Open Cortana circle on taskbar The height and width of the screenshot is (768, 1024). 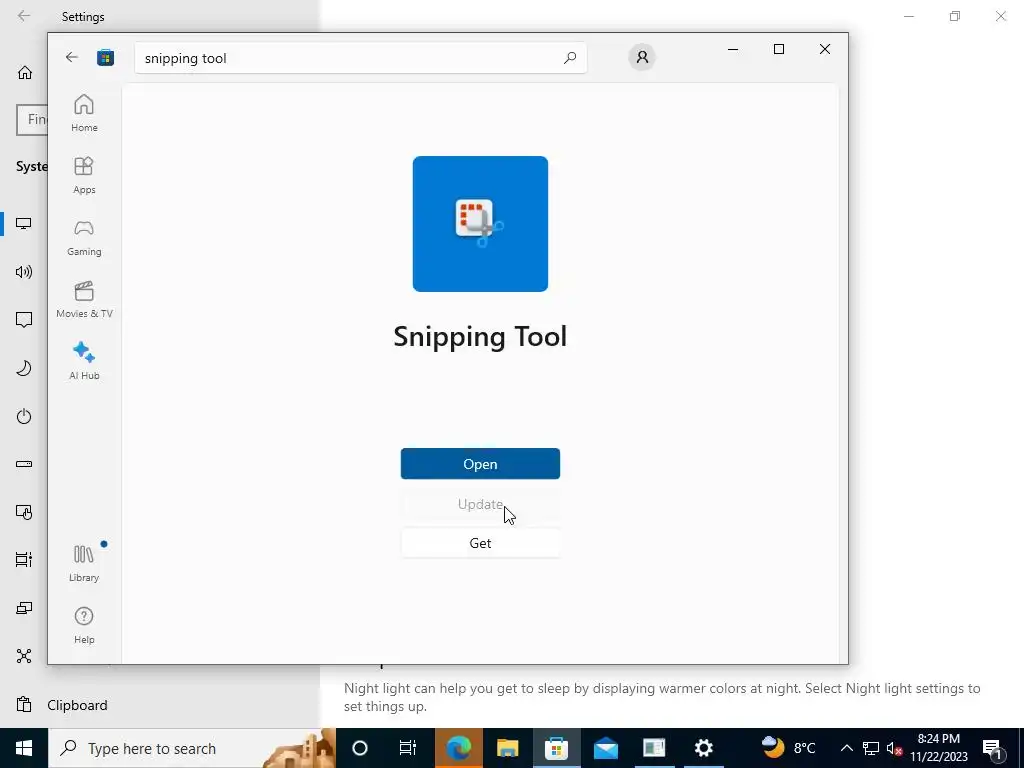coord(360,748)
